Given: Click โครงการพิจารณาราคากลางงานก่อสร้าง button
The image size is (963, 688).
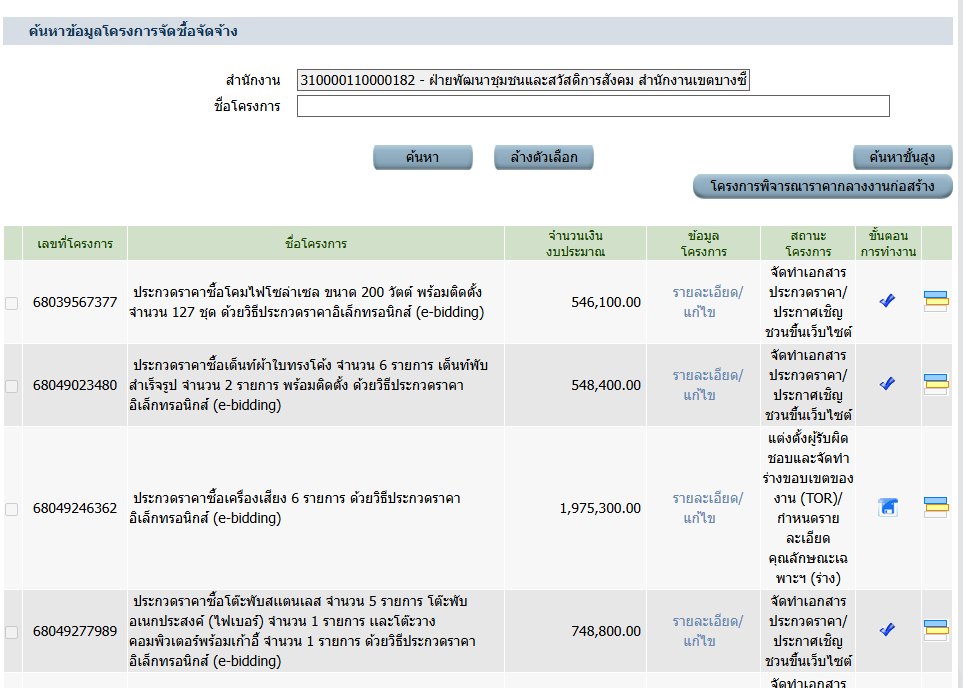Looking at the screenshot, I should [822, 186].
